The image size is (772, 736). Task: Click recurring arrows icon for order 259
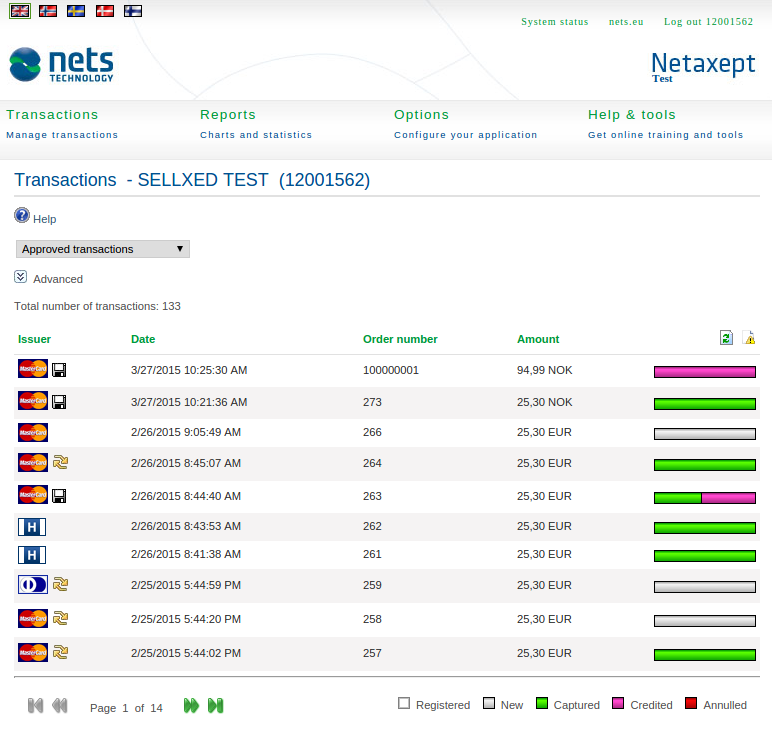[x=60, y=584]
